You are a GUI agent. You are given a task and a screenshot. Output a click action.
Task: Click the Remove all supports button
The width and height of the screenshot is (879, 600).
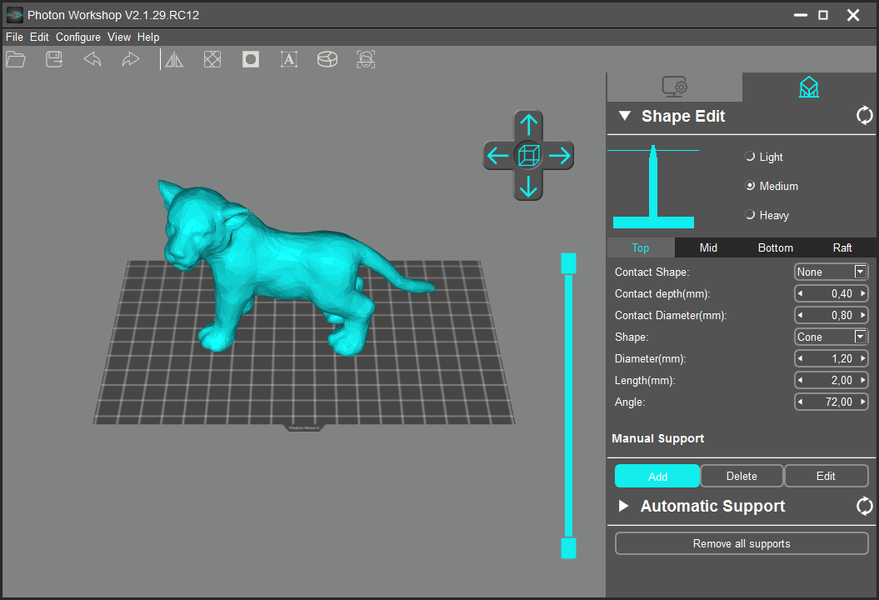[x=741, y=544]
